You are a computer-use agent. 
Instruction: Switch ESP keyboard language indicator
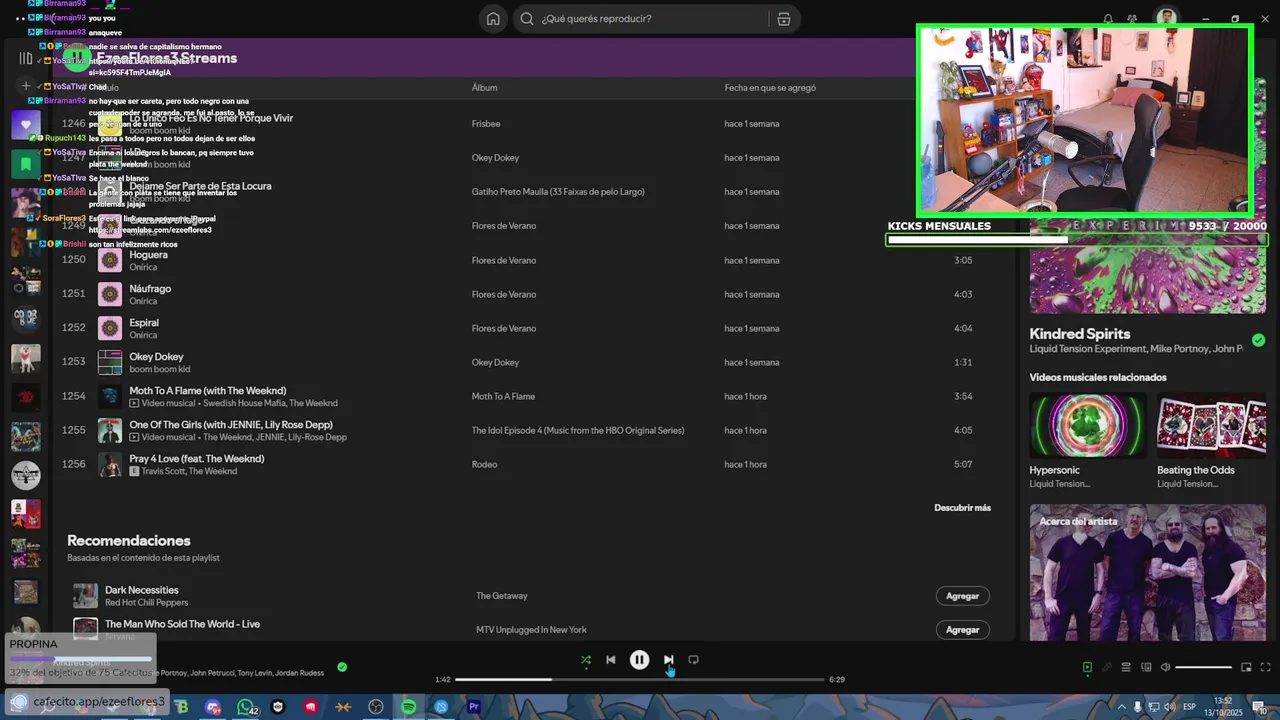tap(1189, 707)
